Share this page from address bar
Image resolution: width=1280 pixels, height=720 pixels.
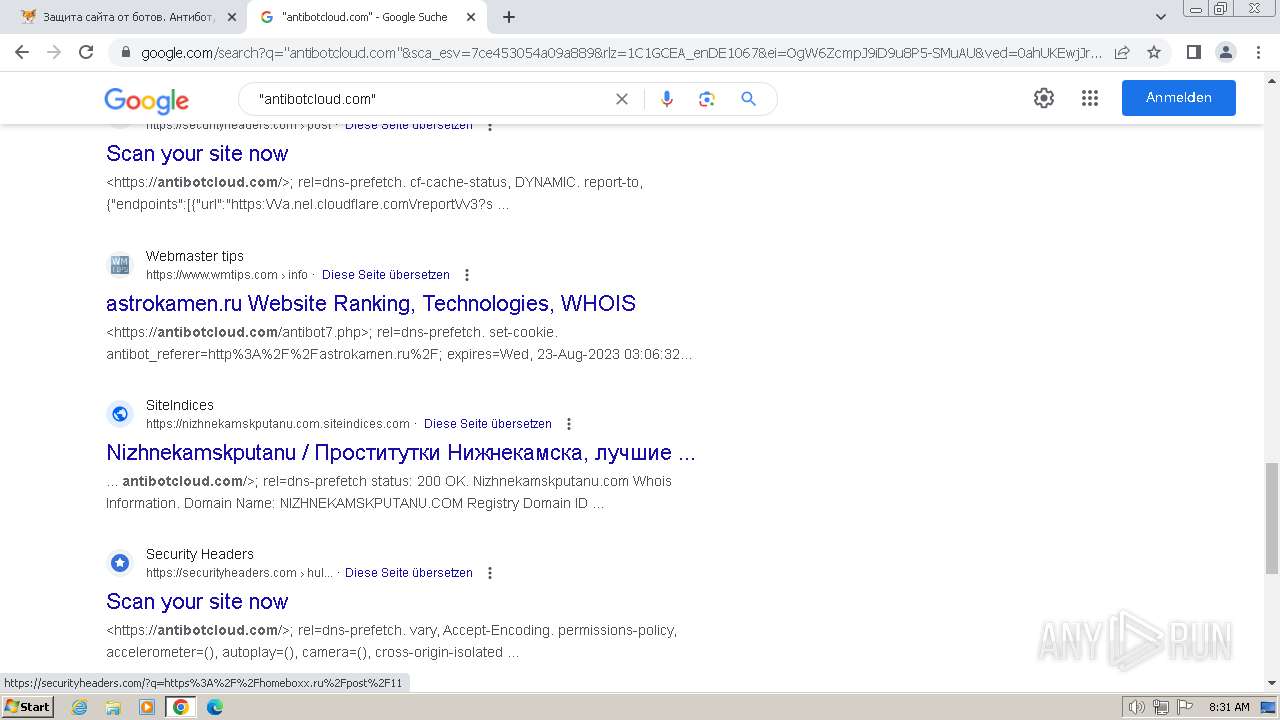tap(1122, 52)
